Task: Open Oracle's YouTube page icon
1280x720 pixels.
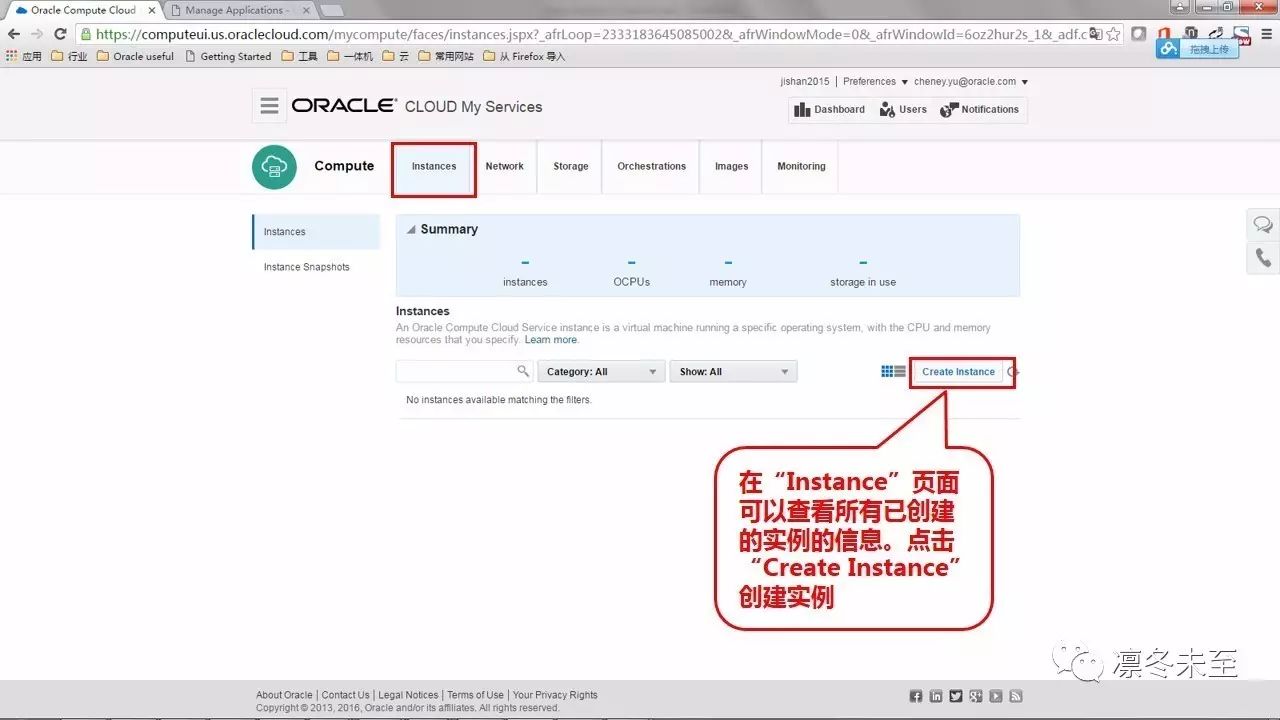Action: [x=996, y=696]
